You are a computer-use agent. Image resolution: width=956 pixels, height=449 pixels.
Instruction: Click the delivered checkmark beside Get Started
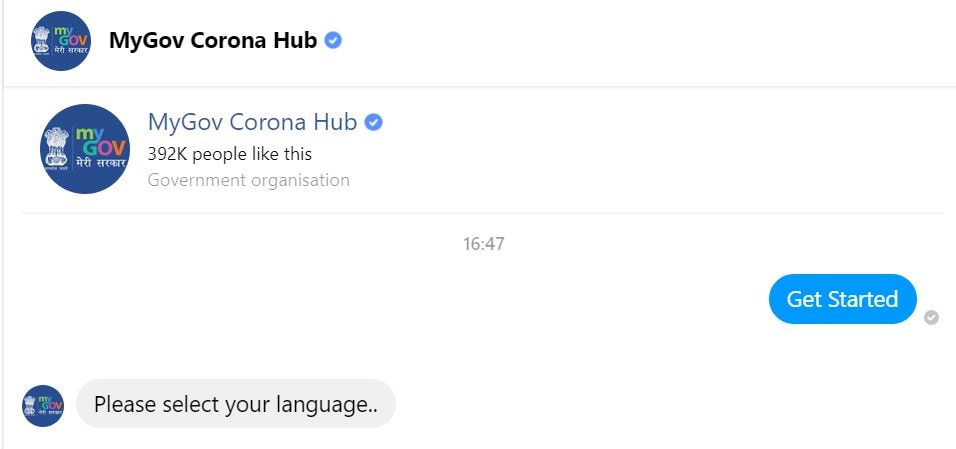[x=931, y=318]
